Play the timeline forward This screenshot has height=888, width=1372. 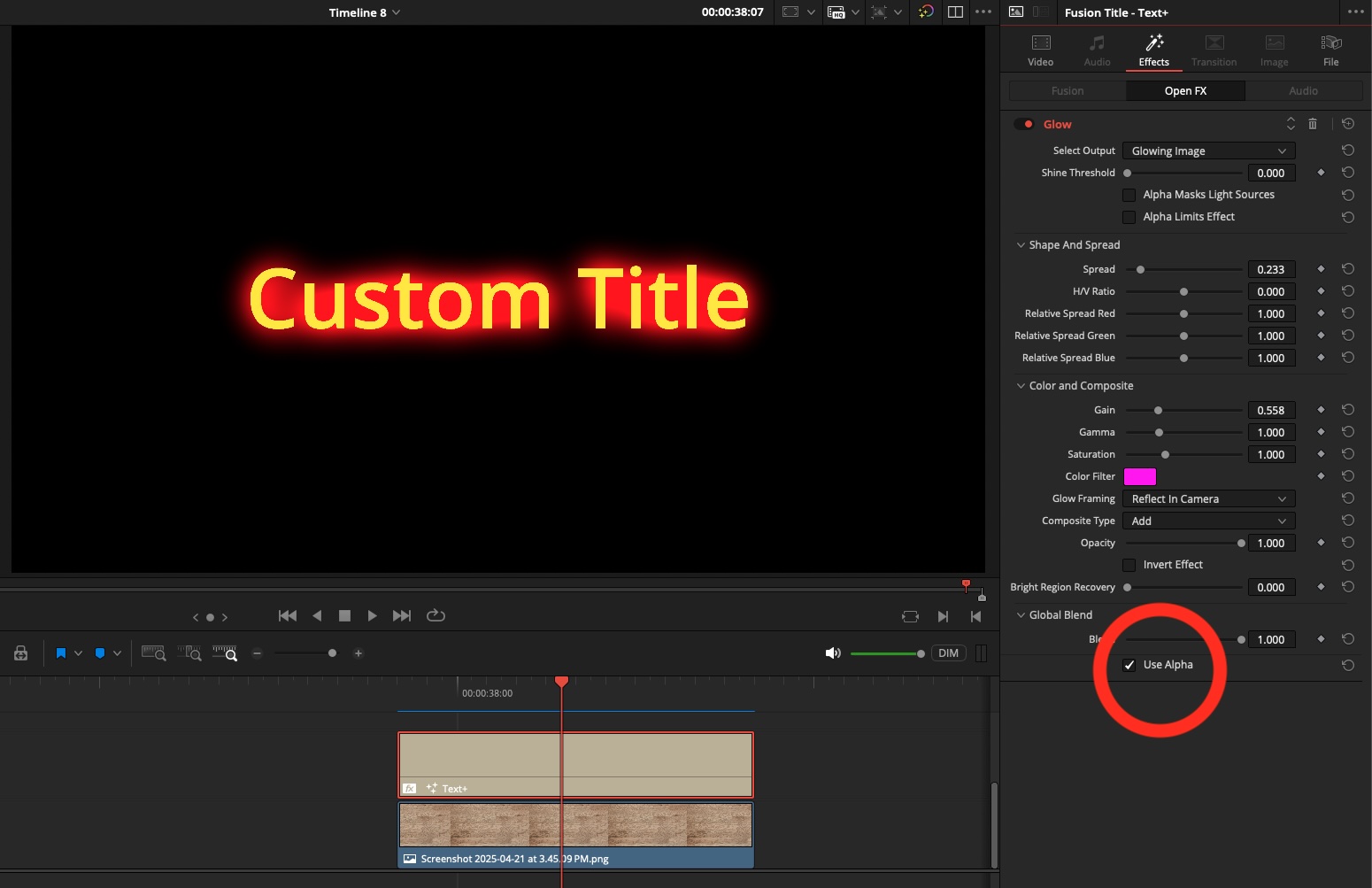click(373, 616)
